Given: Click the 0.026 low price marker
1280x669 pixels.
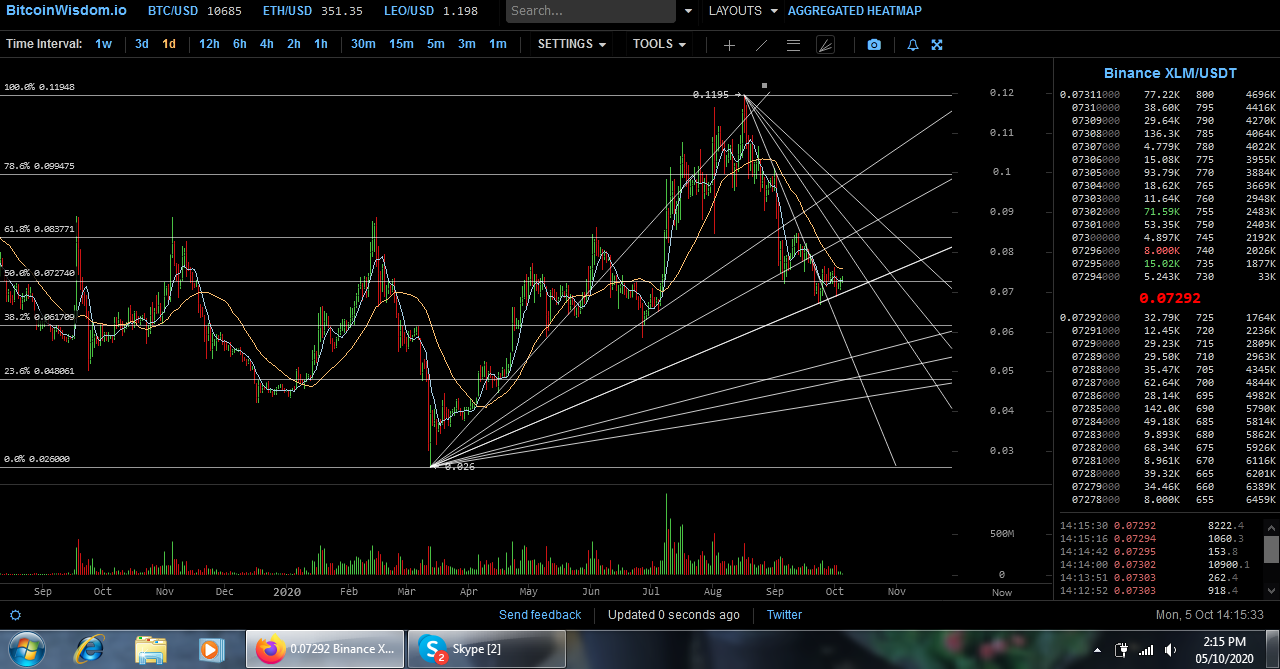Looking at the screenshot, I should 460,467.
